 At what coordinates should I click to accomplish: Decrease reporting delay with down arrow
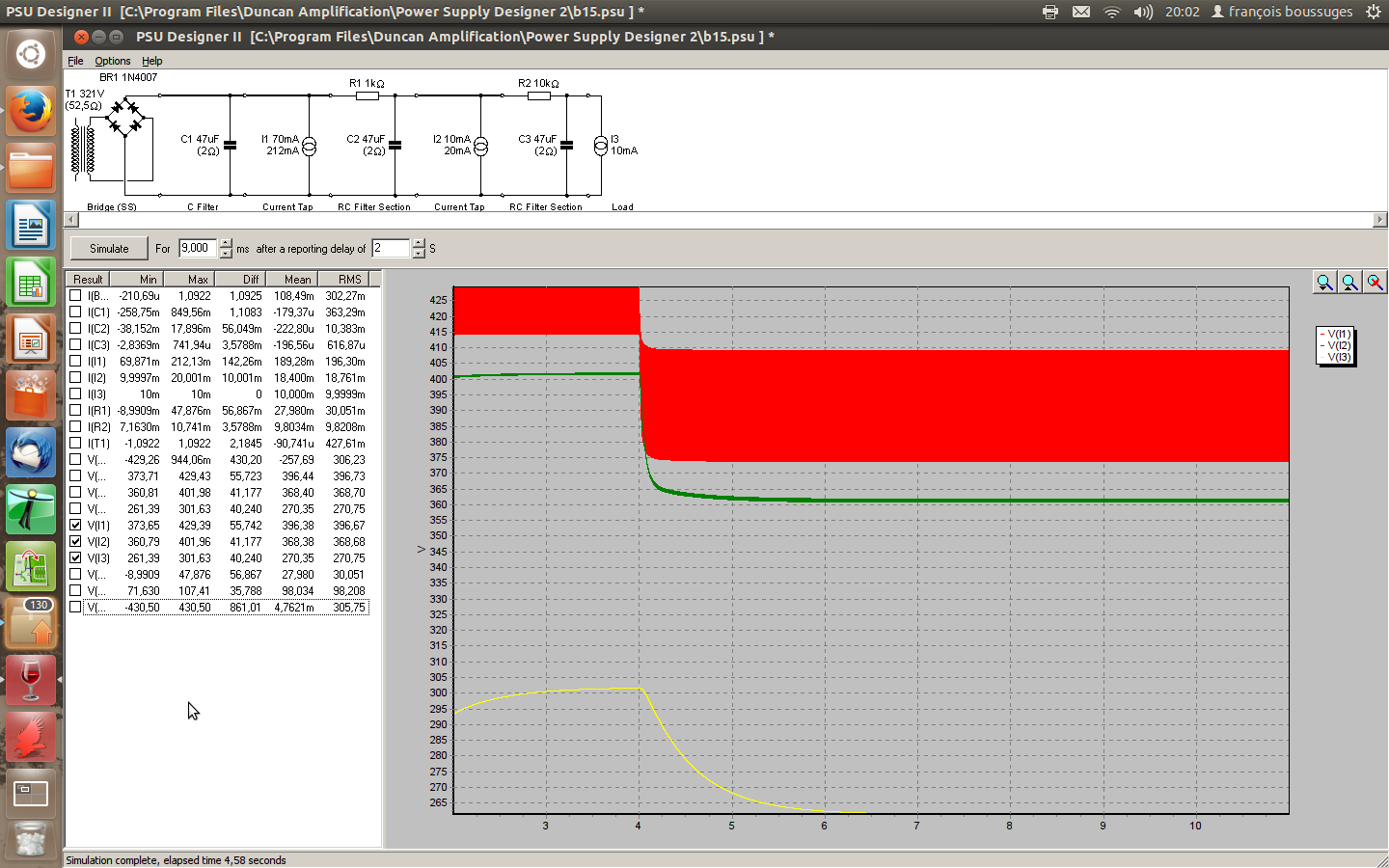click(419, 254)
